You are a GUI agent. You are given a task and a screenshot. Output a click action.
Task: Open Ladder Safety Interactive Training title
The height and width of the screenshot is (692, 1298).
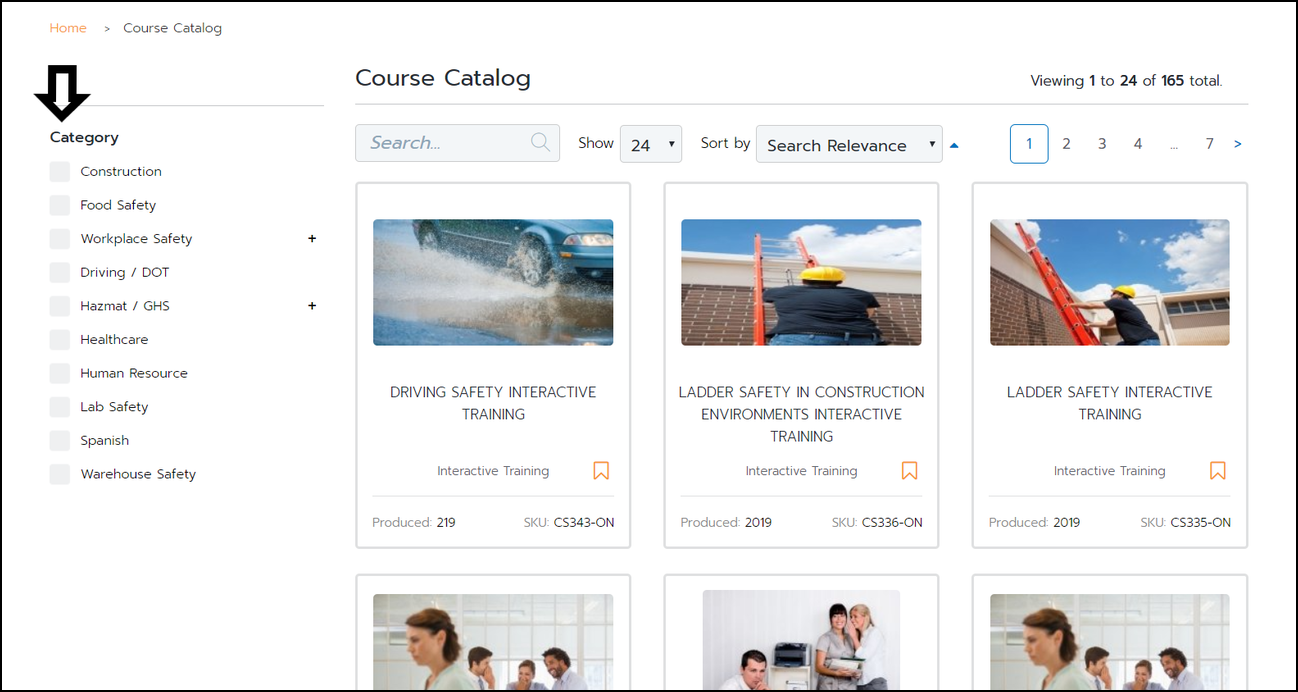coord(1110,403)
